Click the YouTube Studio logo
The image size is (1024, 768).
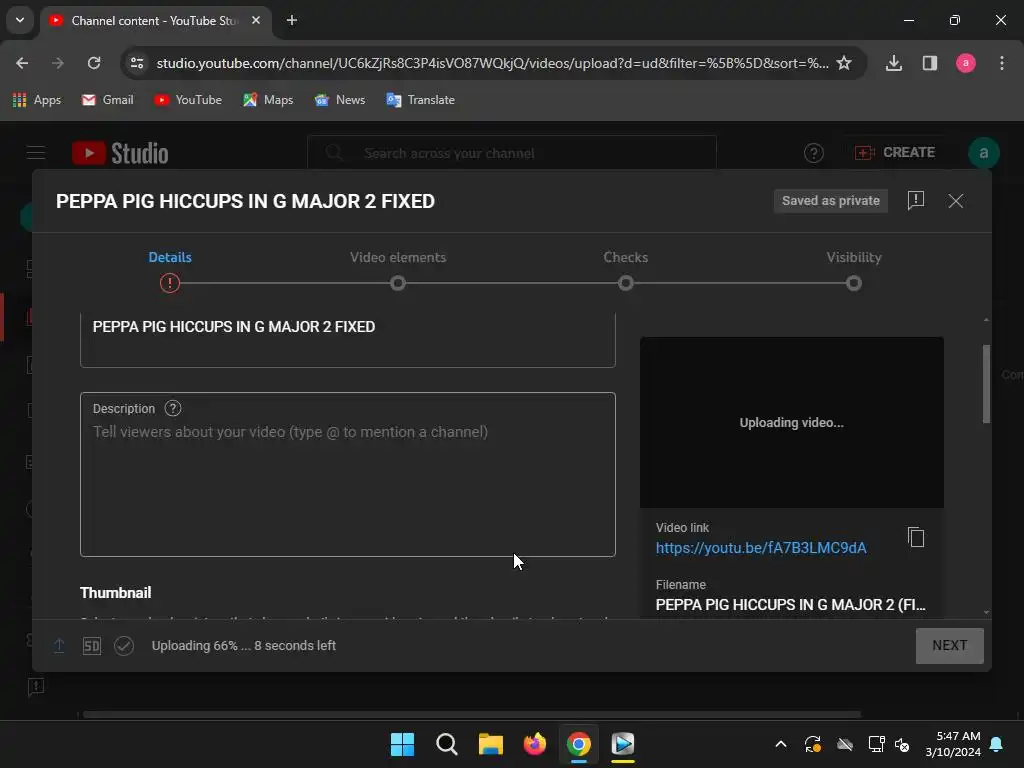120,153
